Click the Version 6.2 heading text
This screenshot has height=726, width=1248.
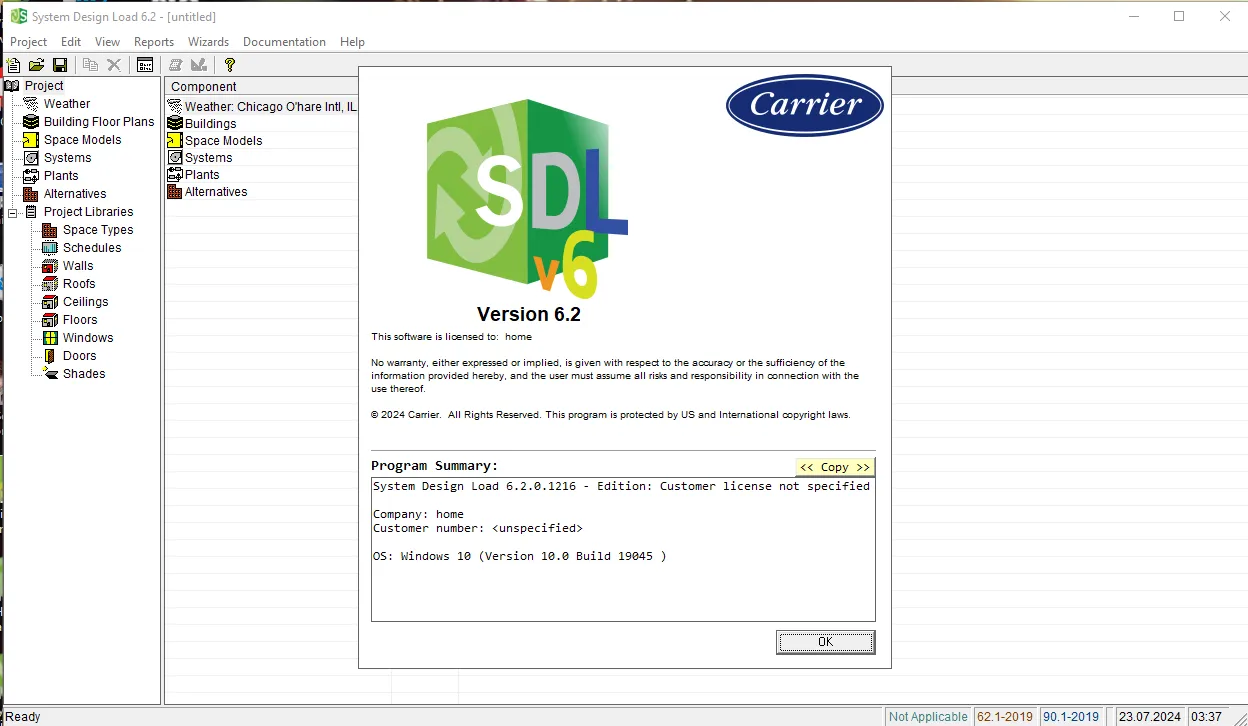click(529, 314)
